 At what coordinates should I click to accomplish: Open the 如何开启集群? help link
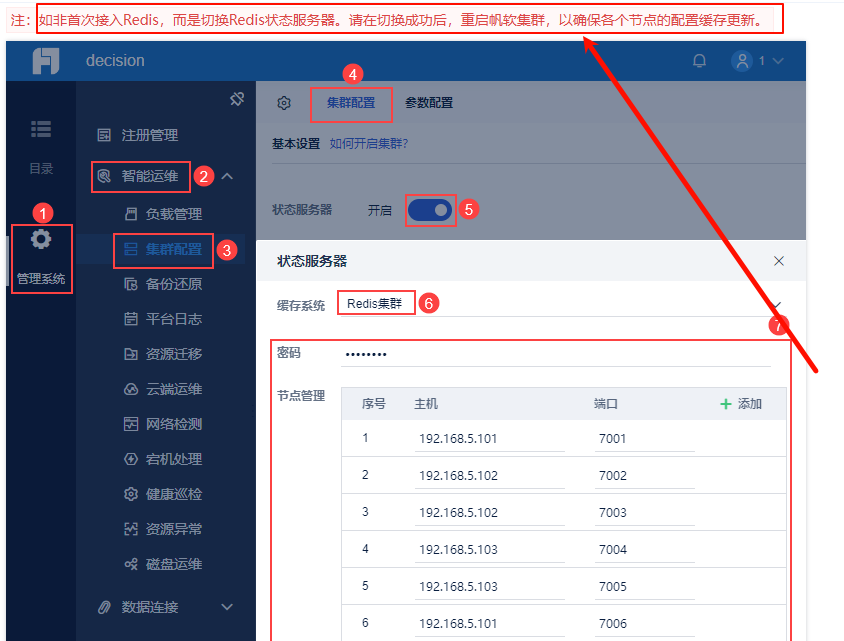pos(369,144)
